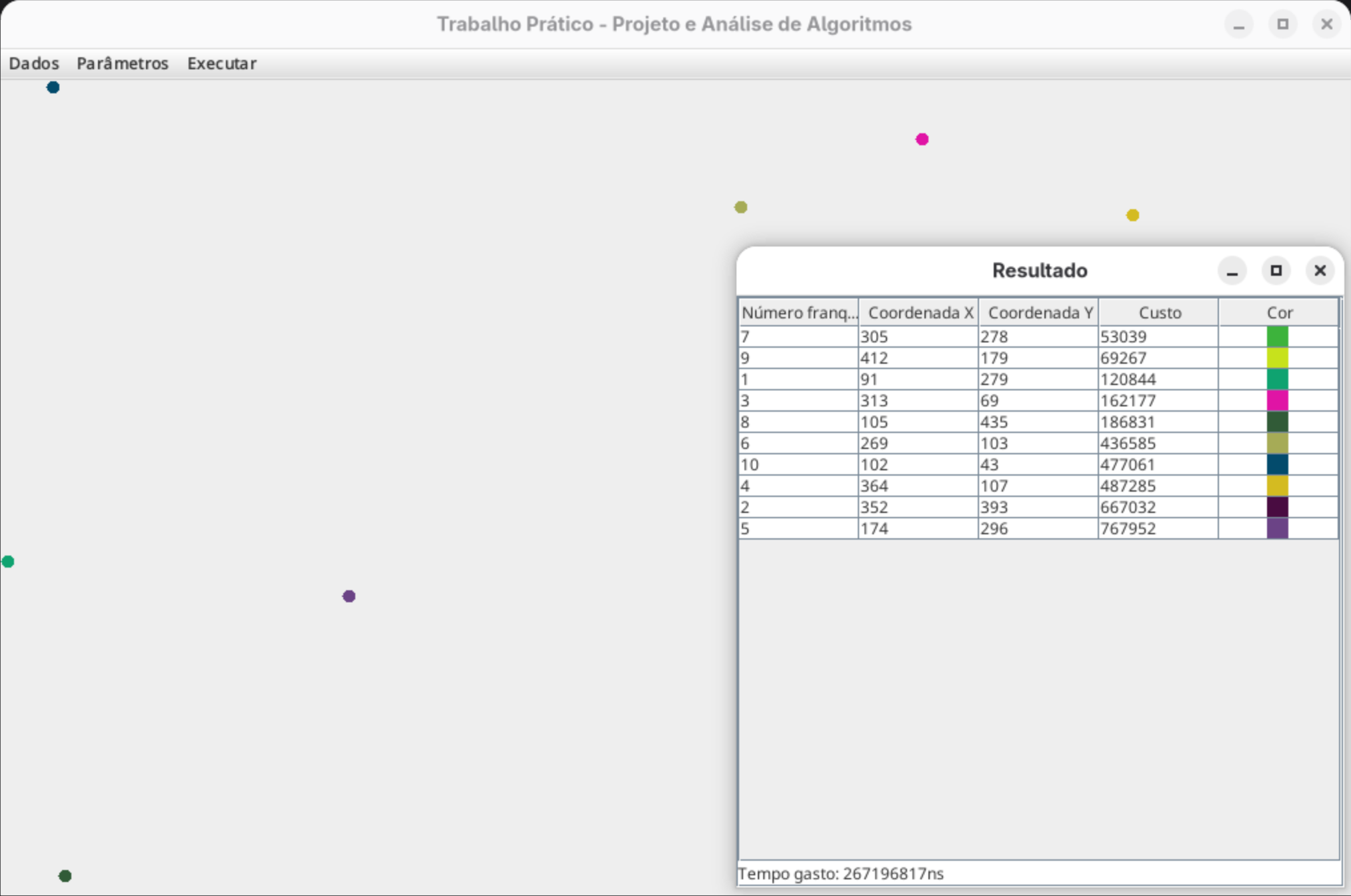Minimize the Resultado window

(x=1232, y=271)
